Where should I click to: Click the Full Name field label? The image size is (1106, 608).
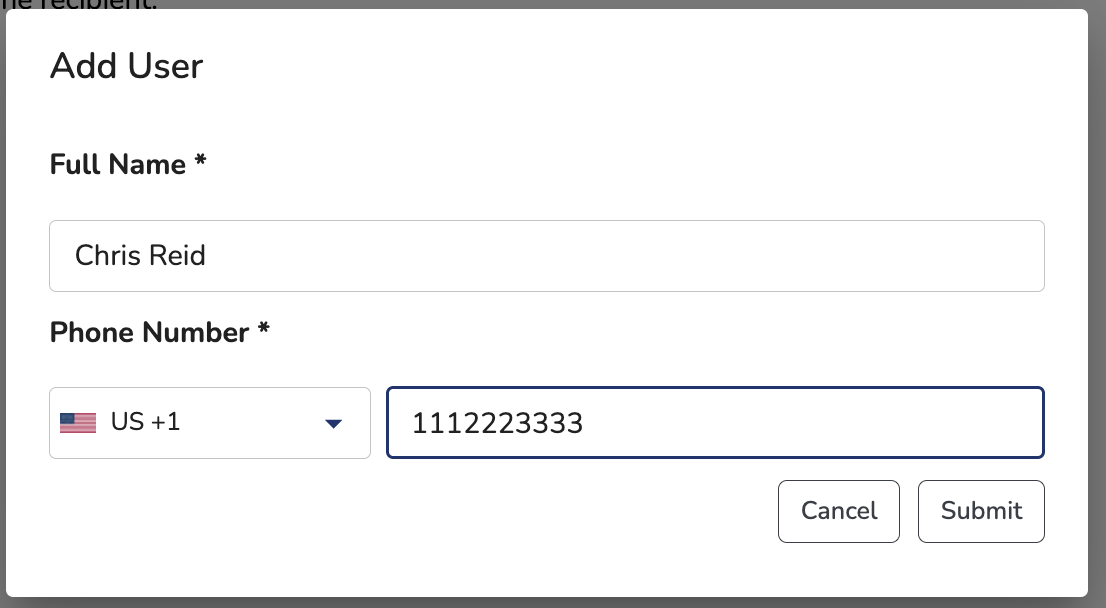(118, 164)
